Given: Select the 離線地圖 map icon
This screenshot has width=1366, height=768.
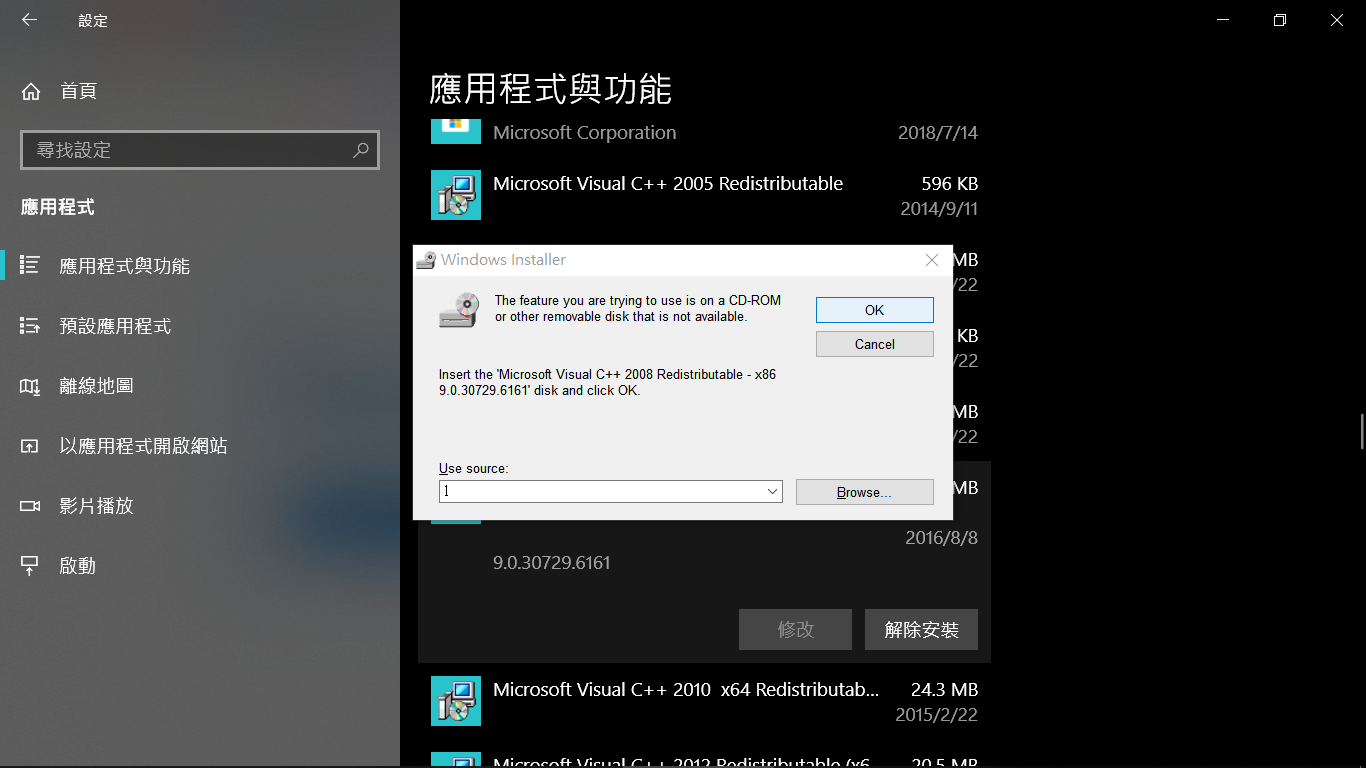Looking at the screenshot, I should pos(30,386).
